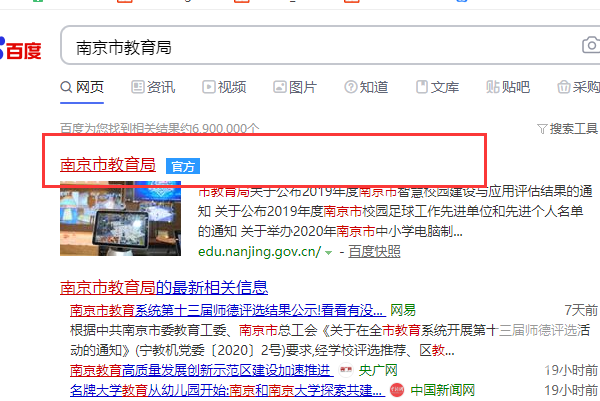Open news 名牌大学教育从幼儿园开始
The image size is (600, 401).
point(227,391)
